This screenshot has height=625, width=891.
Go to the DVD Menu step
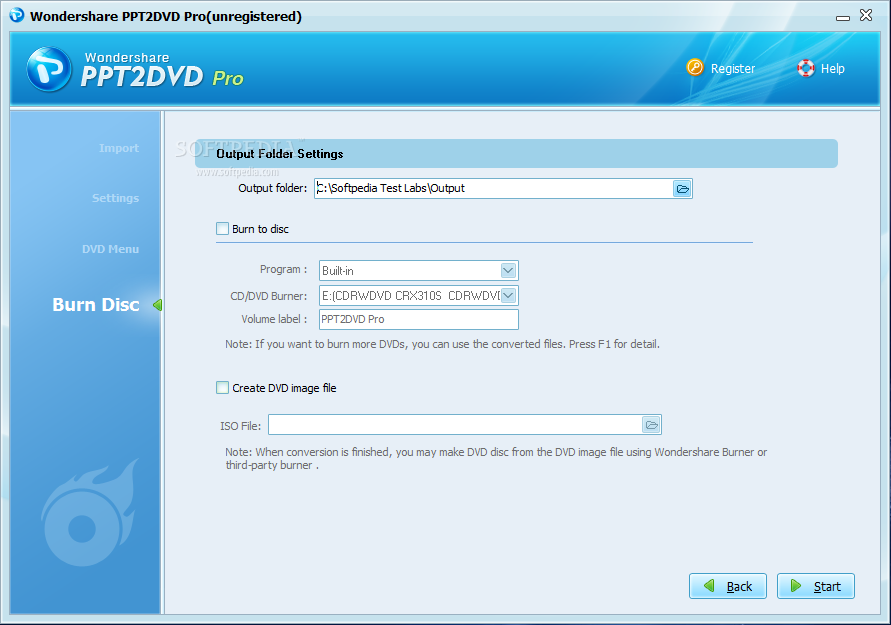tap(110, 249)
